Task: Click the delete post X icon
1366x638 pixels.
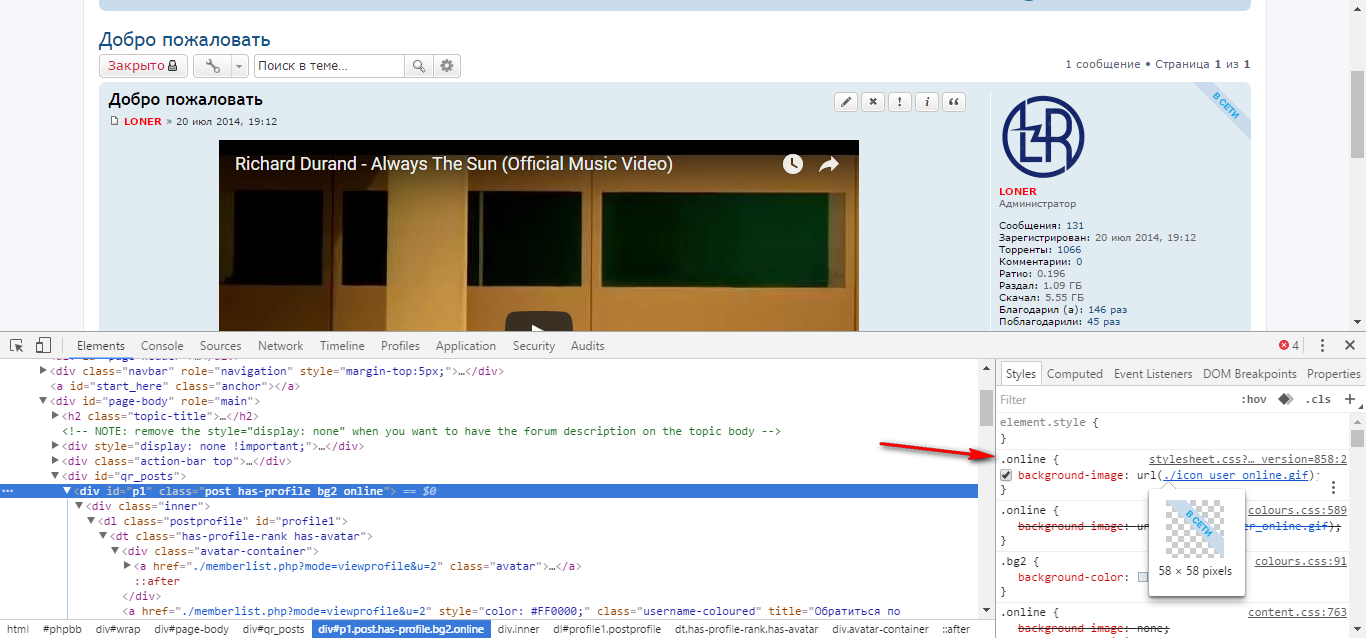Action: (873, 102)
